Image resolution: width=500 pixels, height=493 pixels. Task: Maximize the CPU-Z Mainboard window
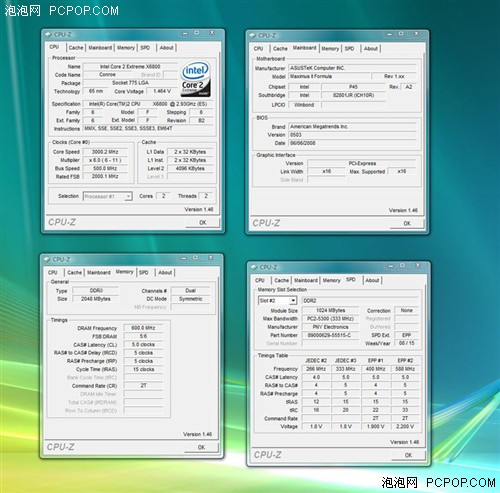(x=401, y=34)
